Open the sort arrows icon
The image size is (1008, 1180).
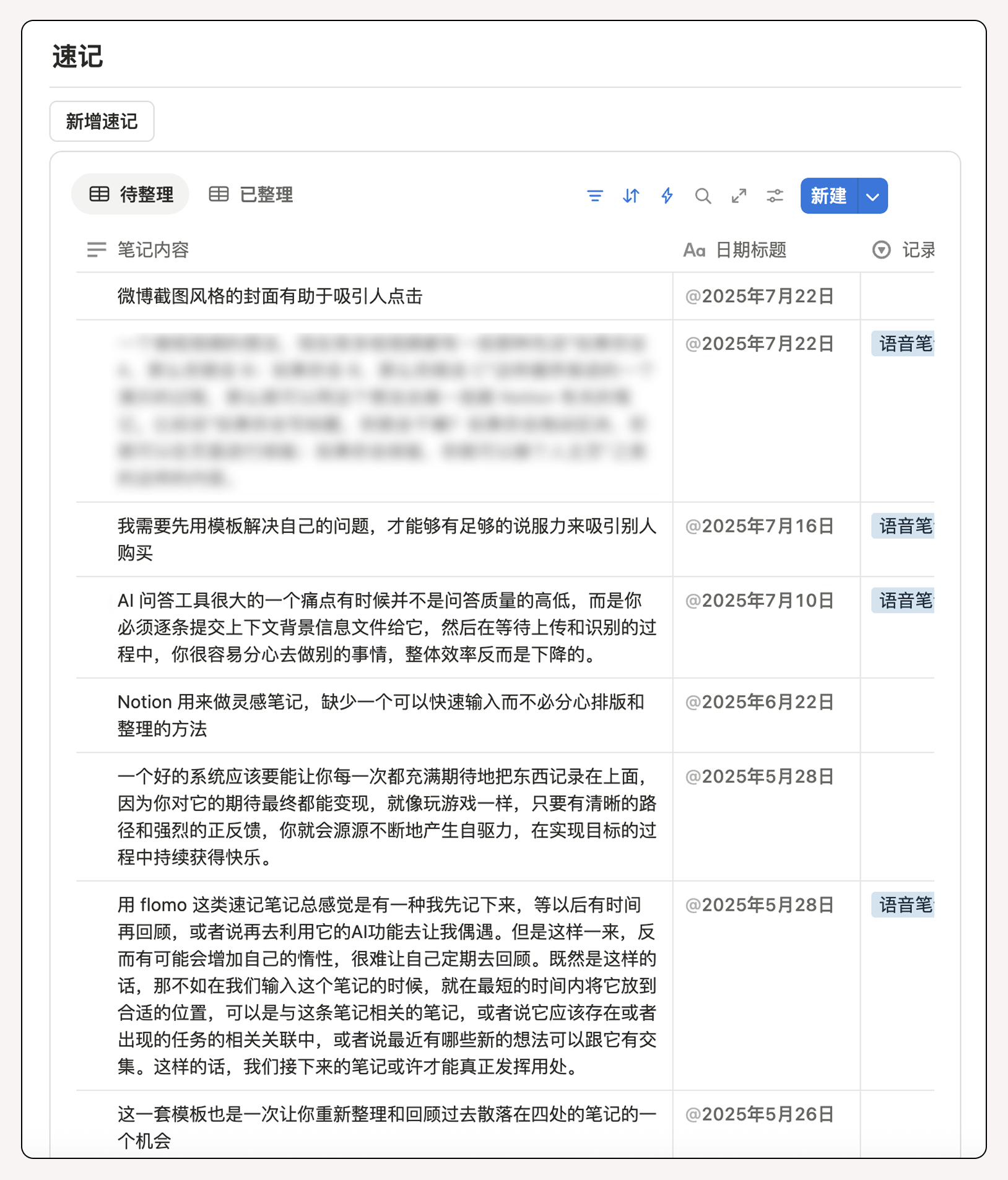pos(631,196)
